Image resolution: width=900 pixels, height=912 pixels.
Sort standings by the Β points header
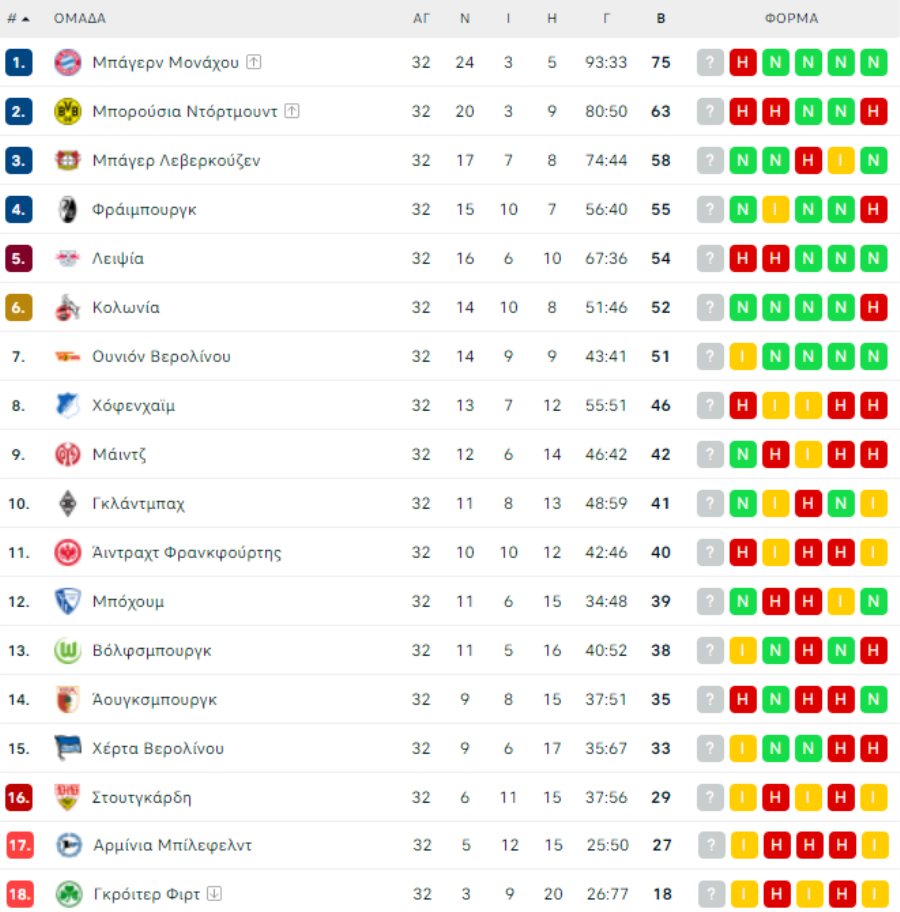coord(661,19)
